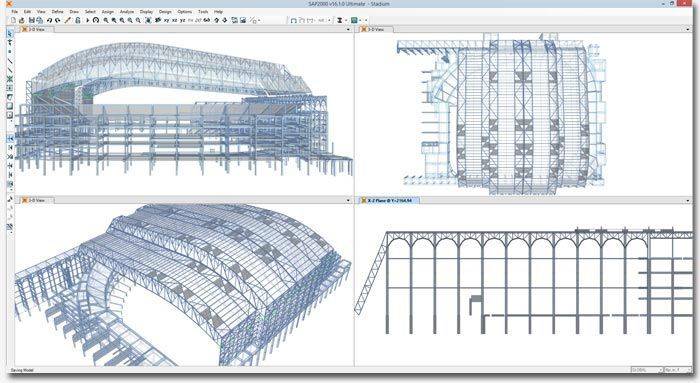
Task: Toggle the yz plane view button
Action: 183,20
